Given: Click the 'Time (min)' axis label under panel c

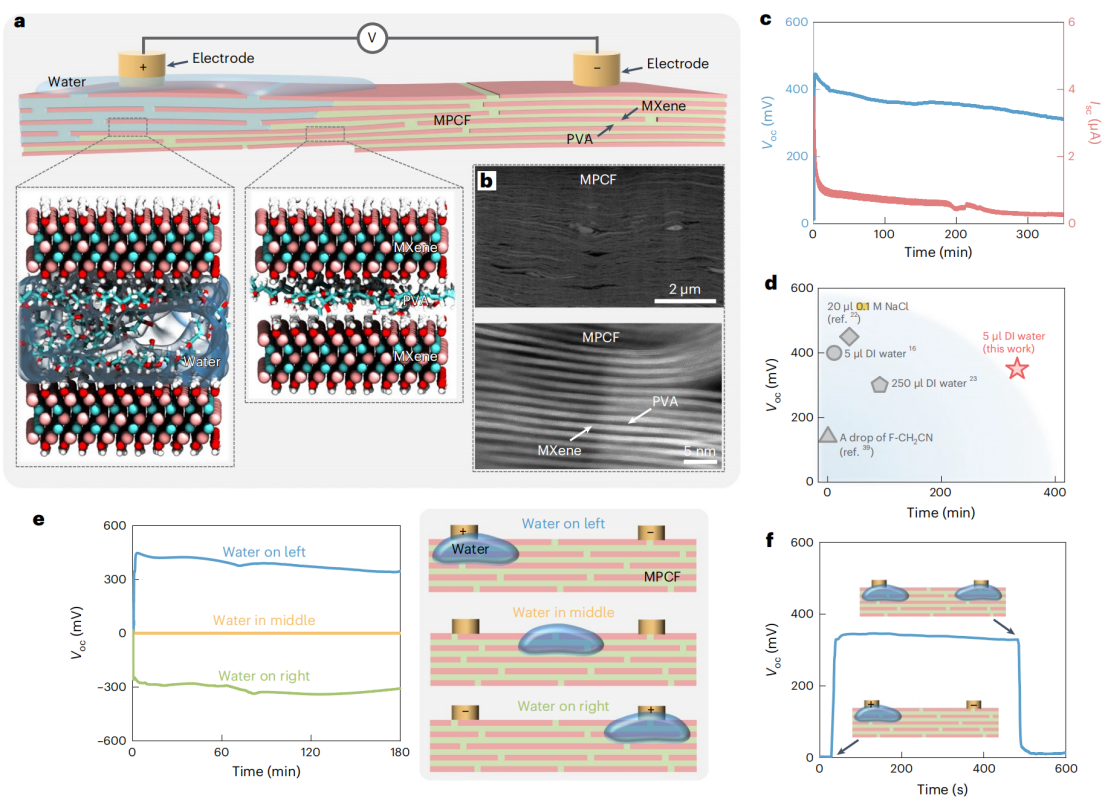Looking at the screenshot, I should 938,252.
